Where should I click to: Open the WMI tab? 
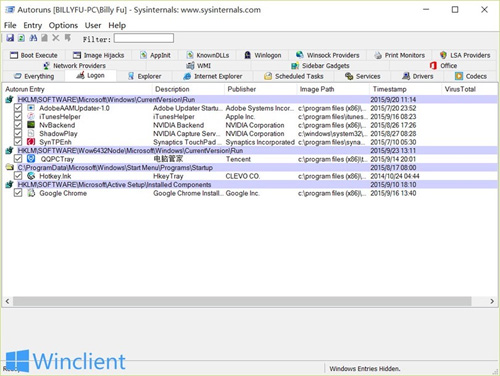pos(199,65)
